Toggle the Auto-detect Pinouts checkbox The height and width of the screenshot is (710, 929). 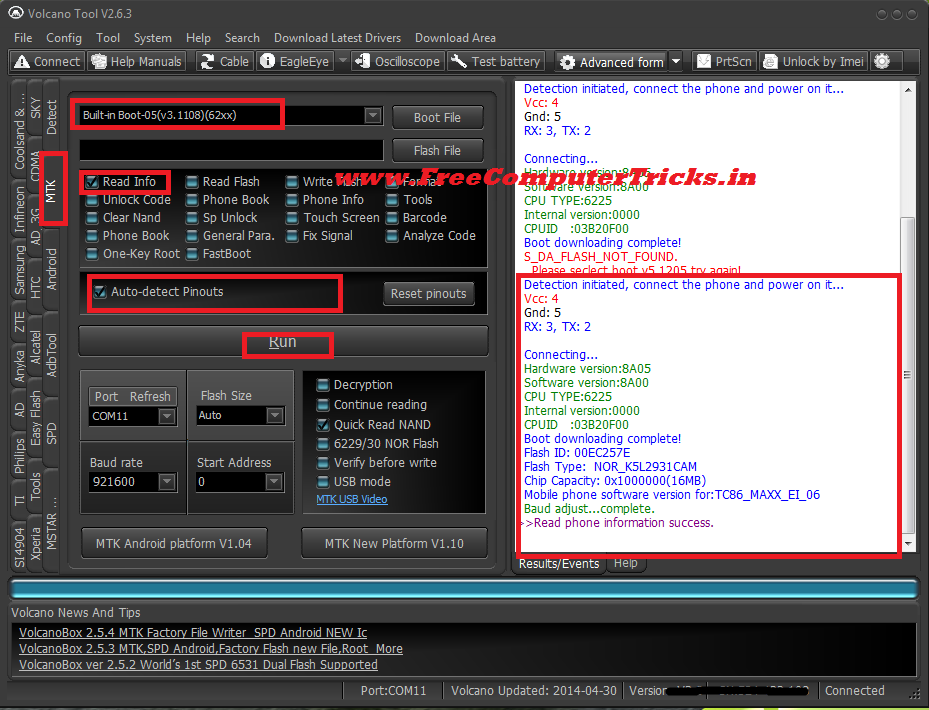click(x=100, y=292)
